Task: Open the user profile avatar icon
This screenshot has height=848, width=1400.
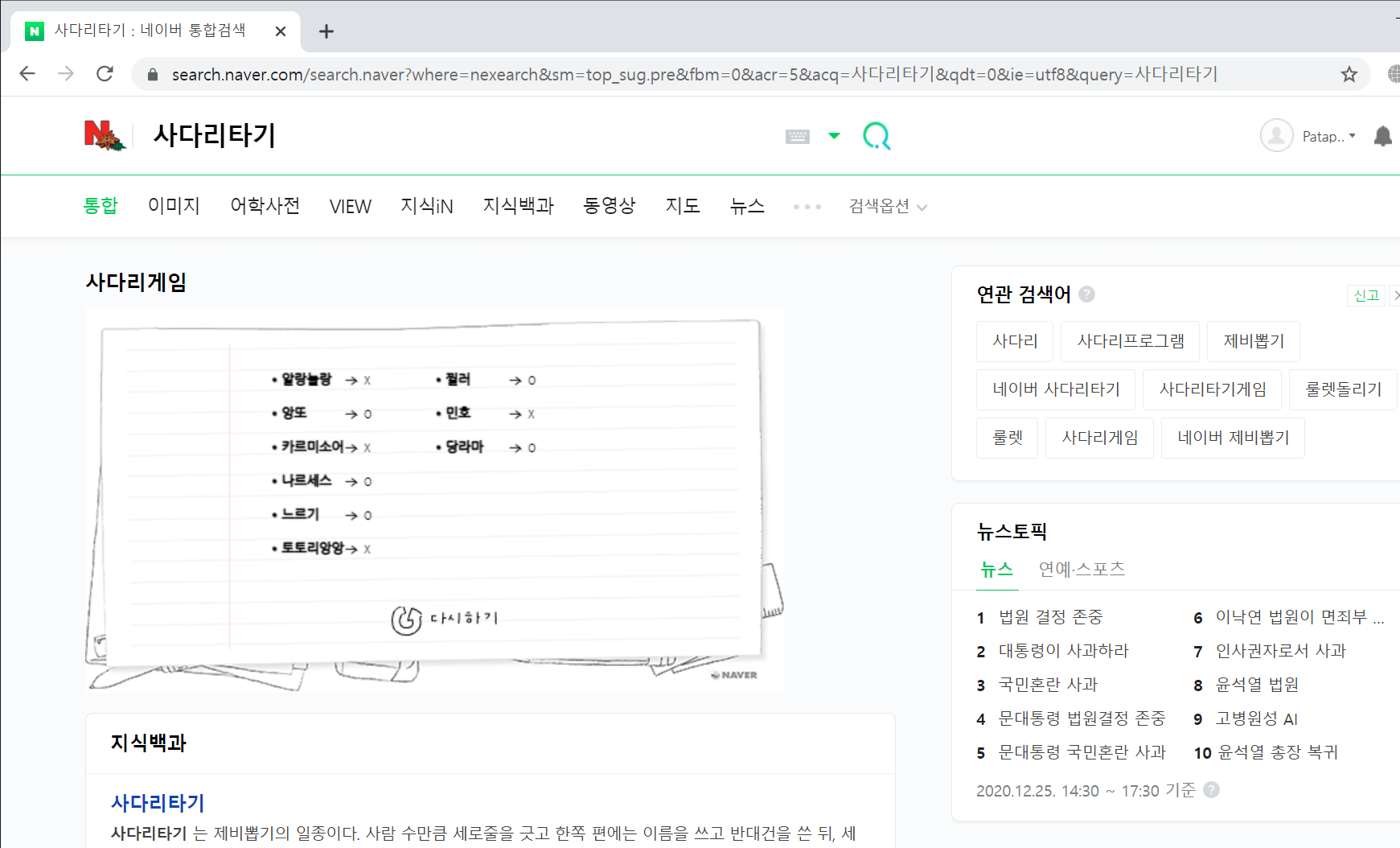Action: pyautogui.click(x=1277, y=136)
